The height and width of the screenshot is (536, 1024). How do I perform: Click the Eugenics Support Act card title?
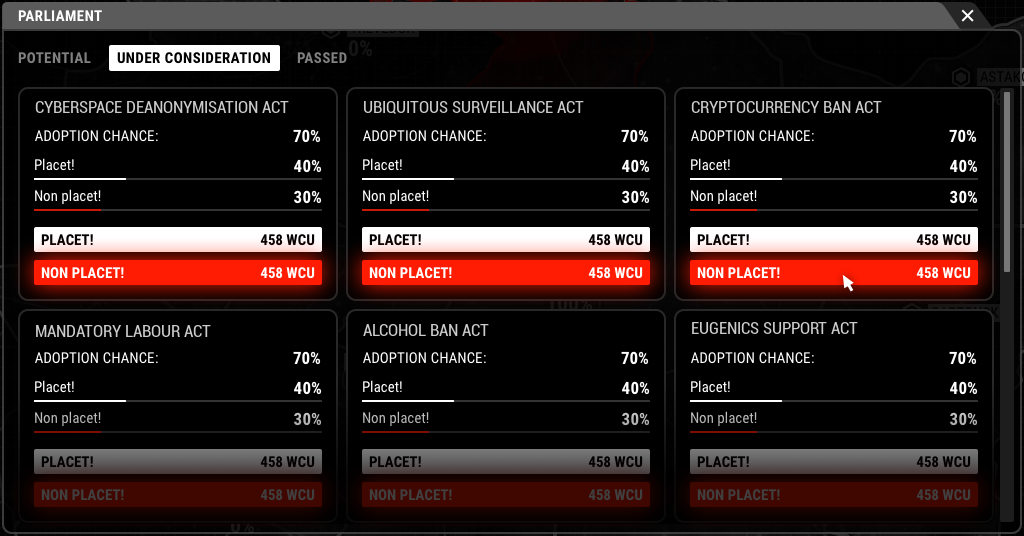(774, 328)
